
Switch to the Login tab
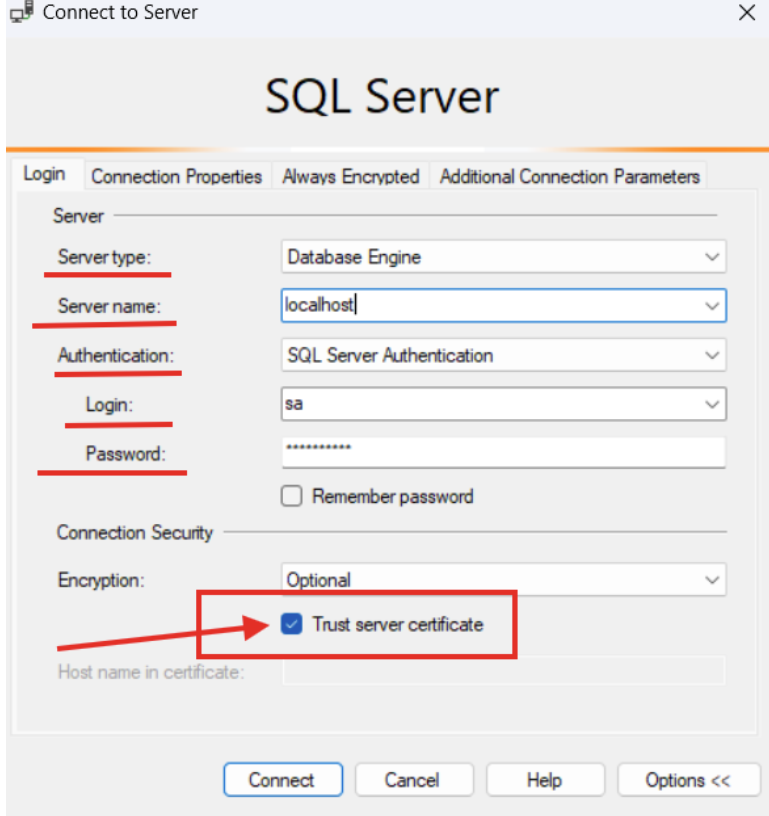pos(44,174)
